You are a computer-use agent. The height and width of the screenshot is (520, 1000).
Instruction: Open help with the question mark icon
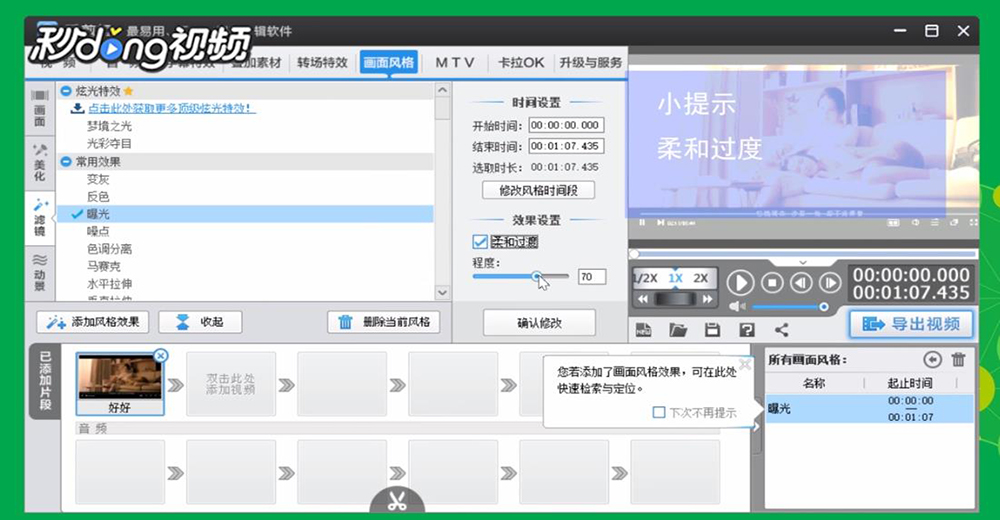click(747, 330)
